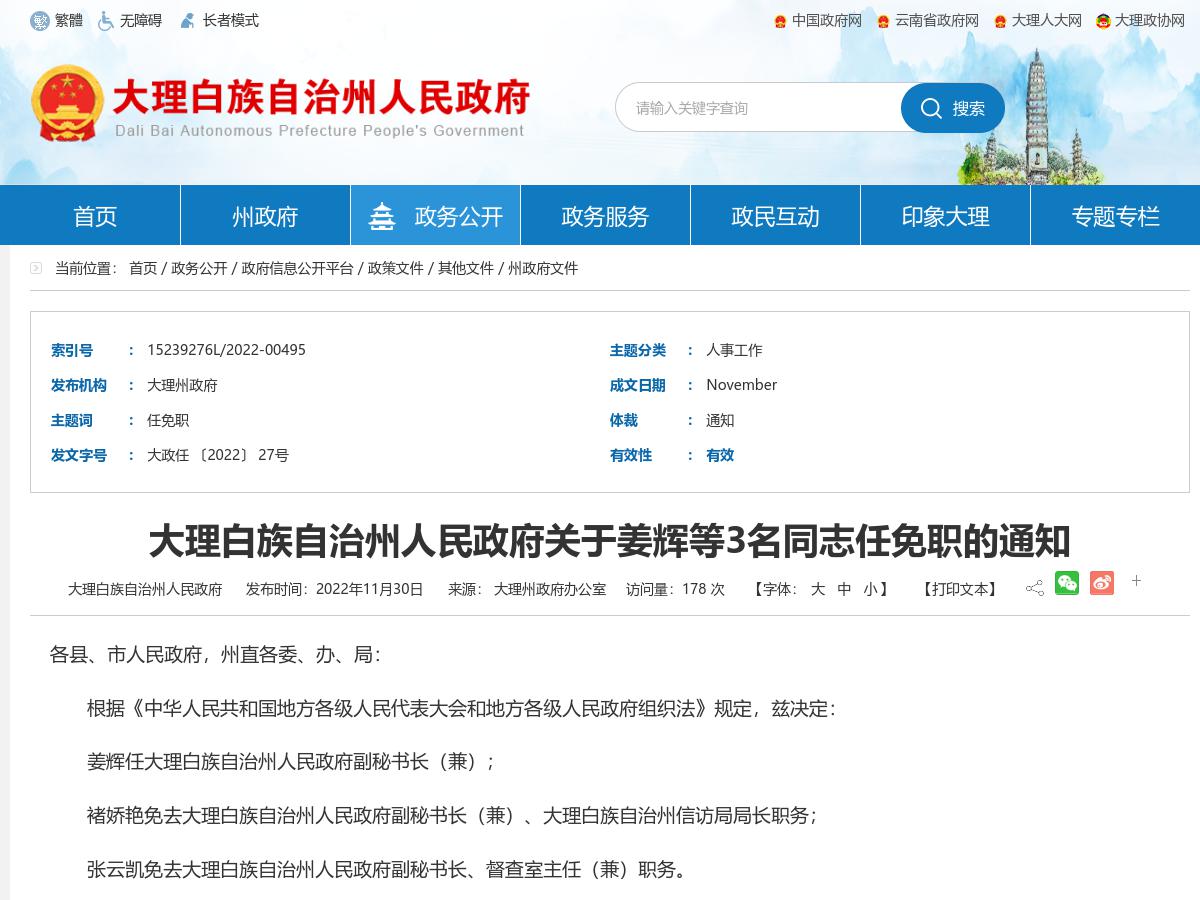Select the 大 large font size option
1200x900 pixels.
click(x=820, y=589)
